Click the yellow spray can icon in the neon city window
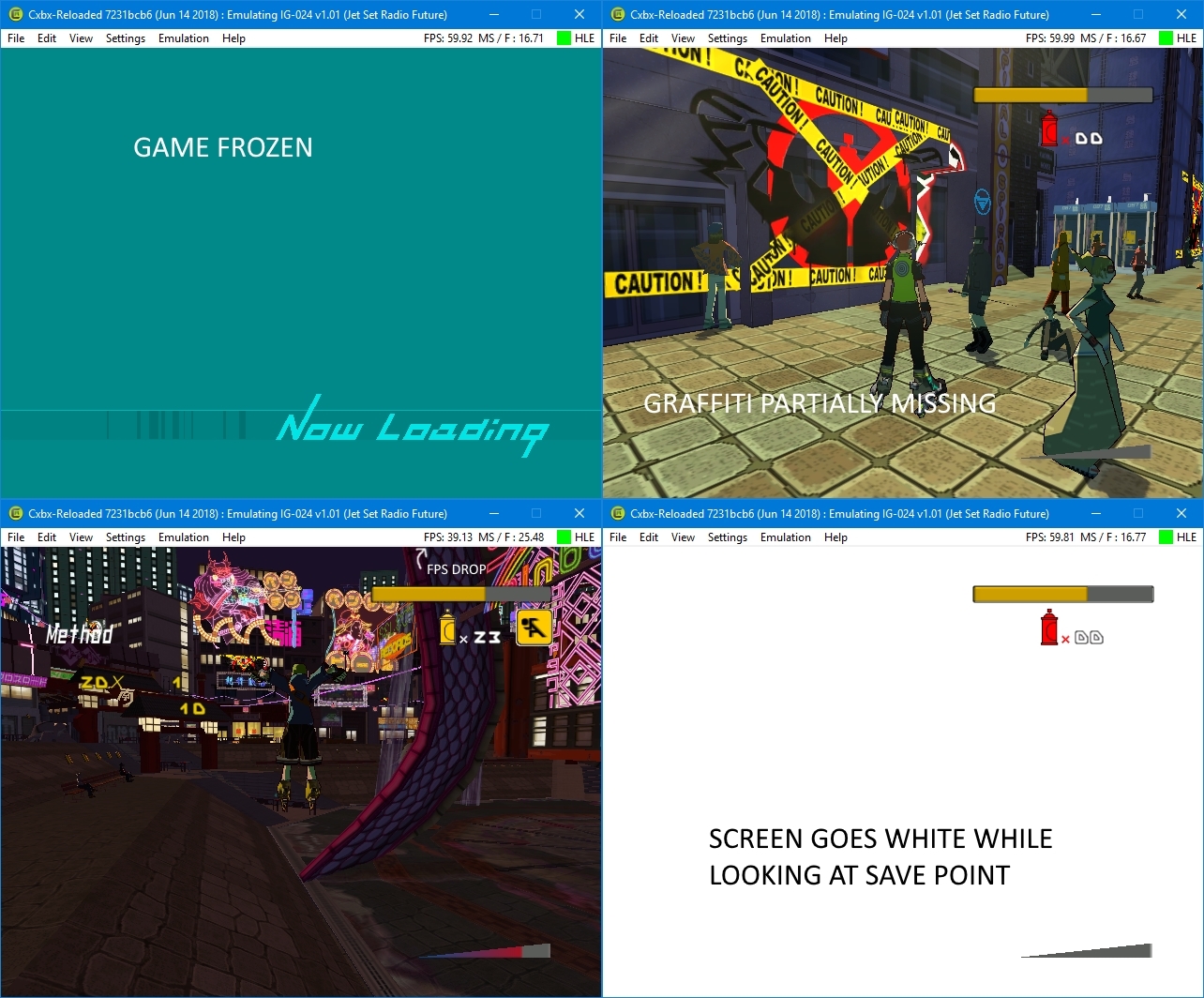Image resolution: width=1204 pixels, height=998 pixels. pyautogui.click(x=448, y=627)
